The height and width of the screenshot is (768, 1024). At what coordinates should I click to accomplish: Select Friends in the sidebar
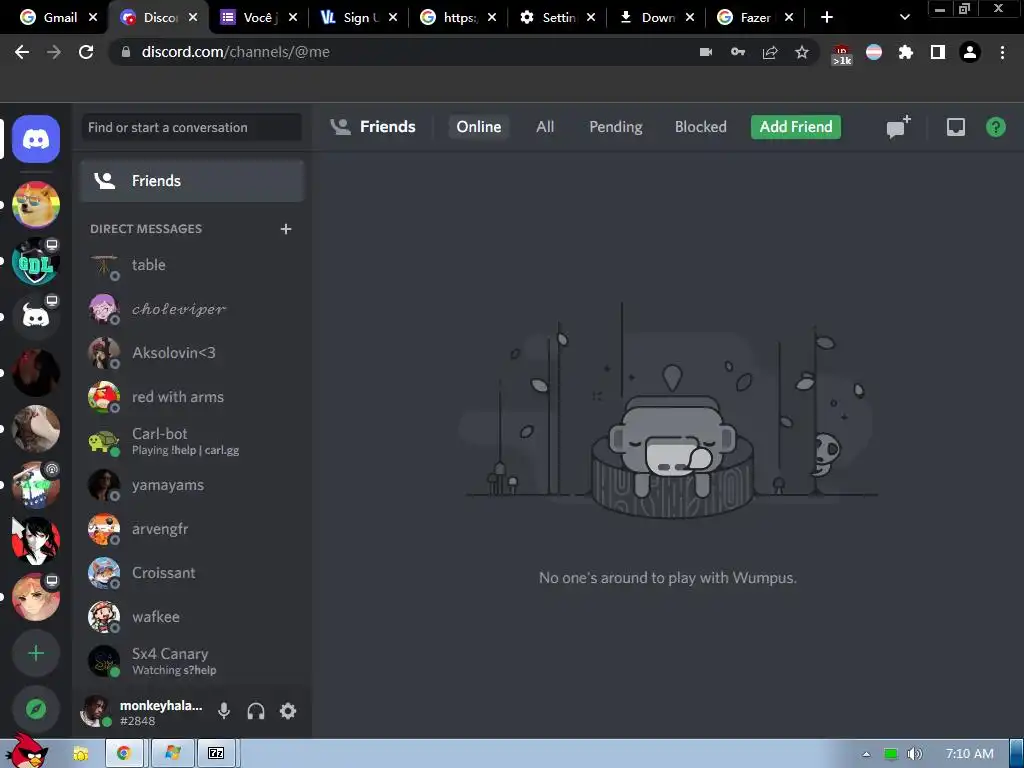pos(193,181)
